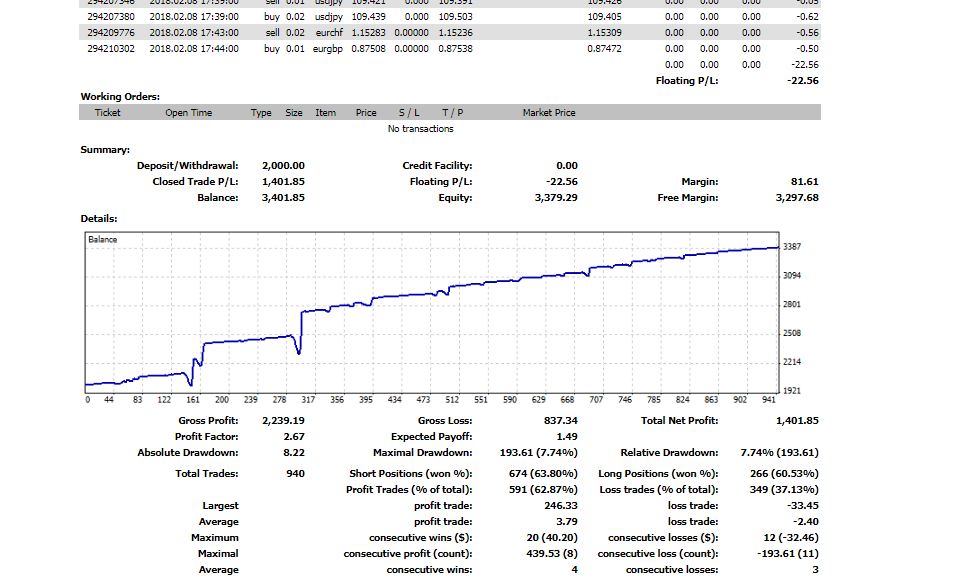
Task: Select the Deposit/Withdrawal value 2,000.00
Action: coord(283,166)
